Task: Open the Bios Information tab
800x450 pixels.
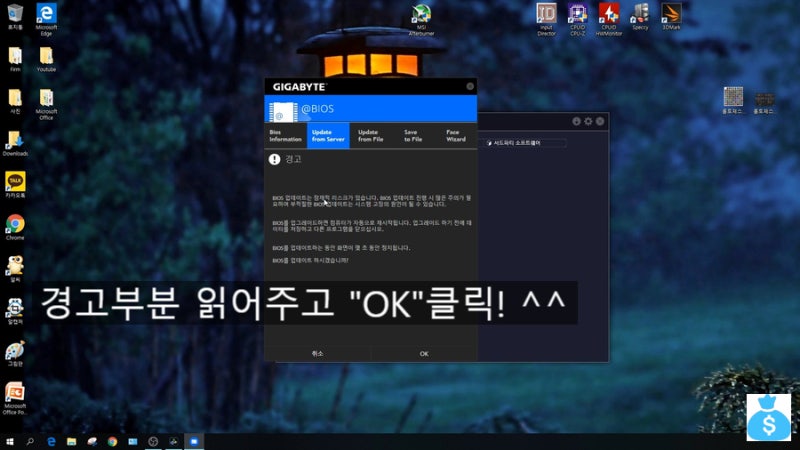Action: [285, 136]
